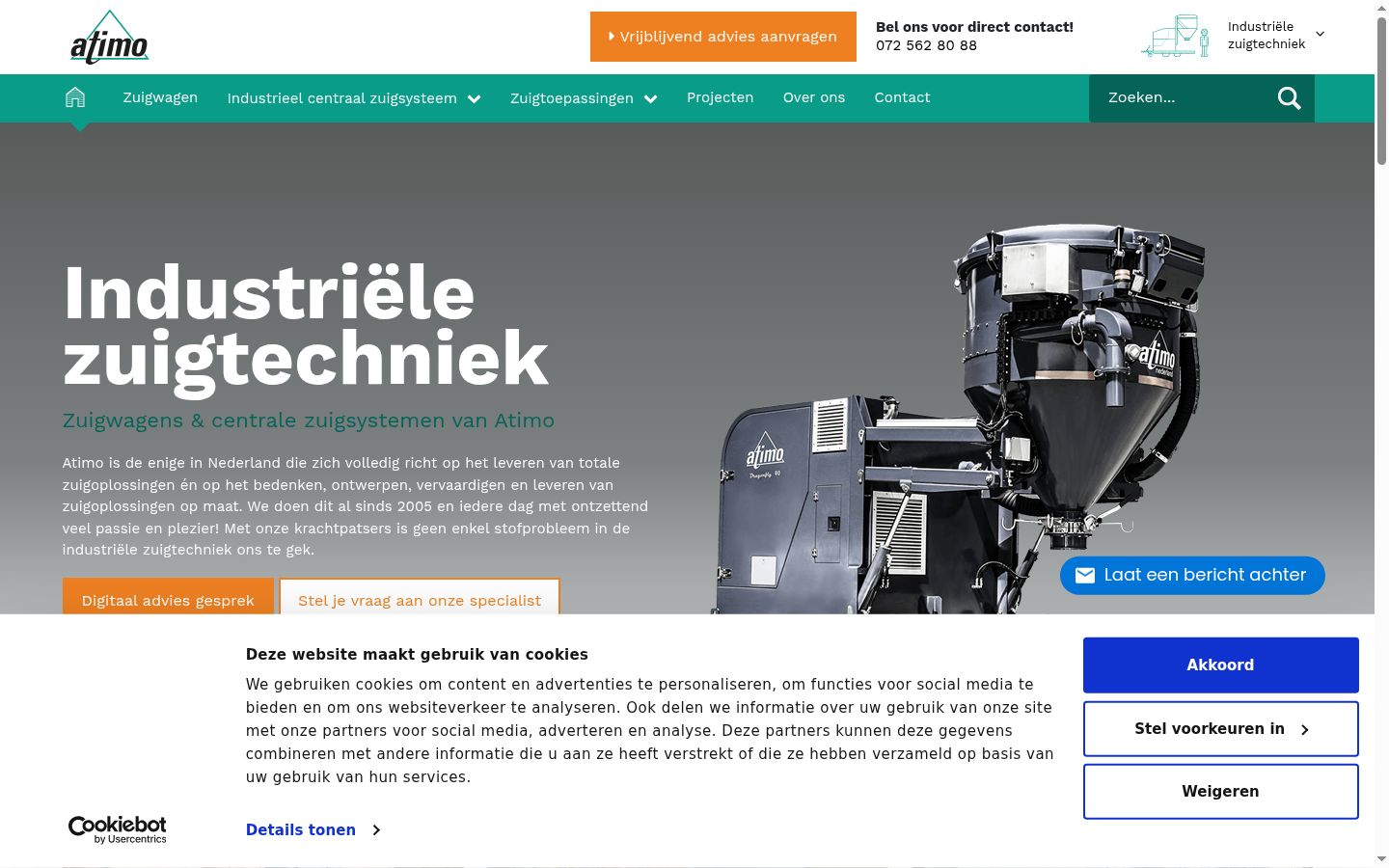Click subtitle Zuigwagens & centrale zuigsystemen van Atimo
Image resolution: width=1389 pixels, height=868 pixels.
coord(309,420)
